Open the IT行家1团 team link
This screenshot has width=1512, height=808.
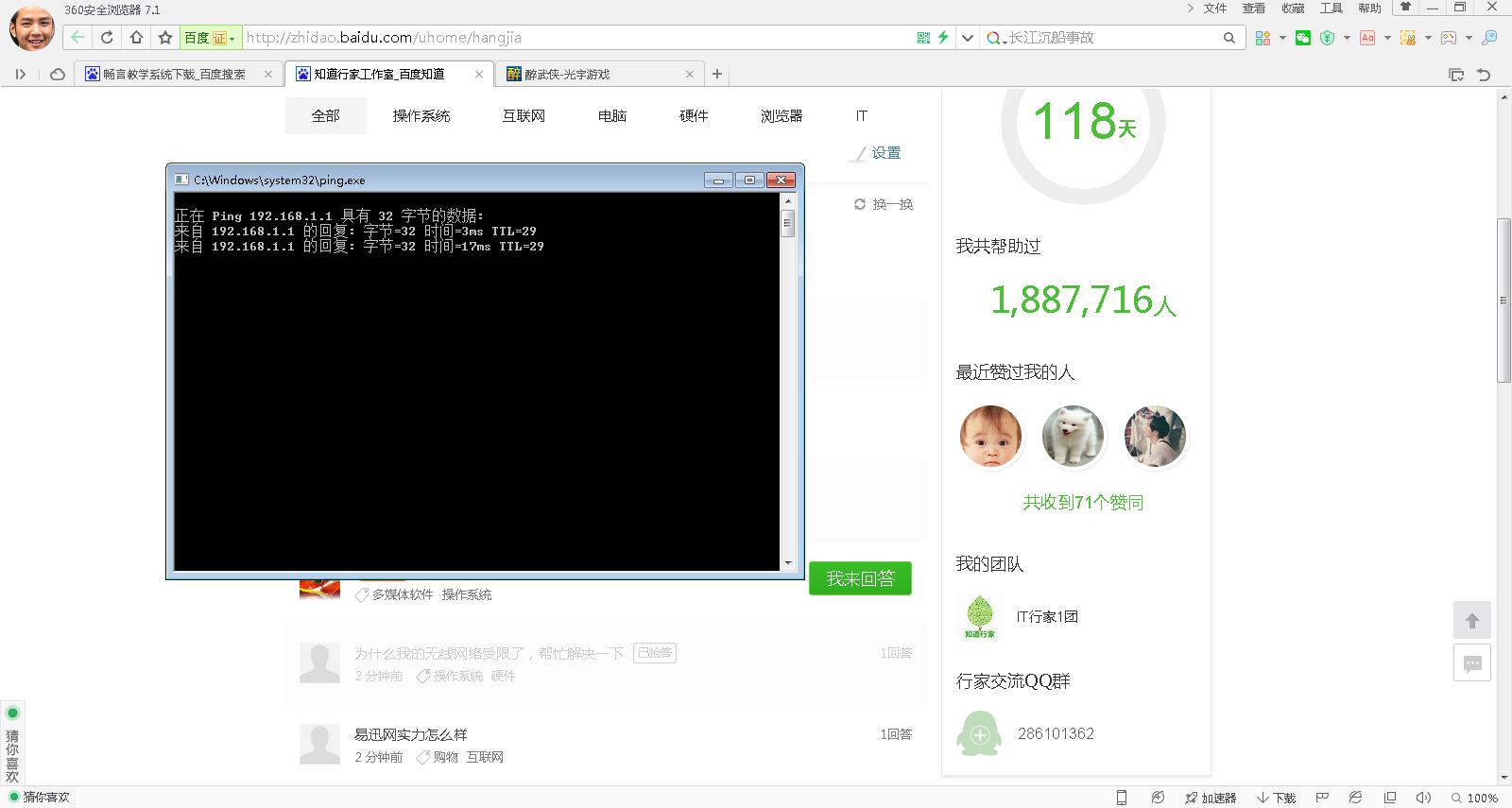pyautogui.click(x=1047, y=617)
